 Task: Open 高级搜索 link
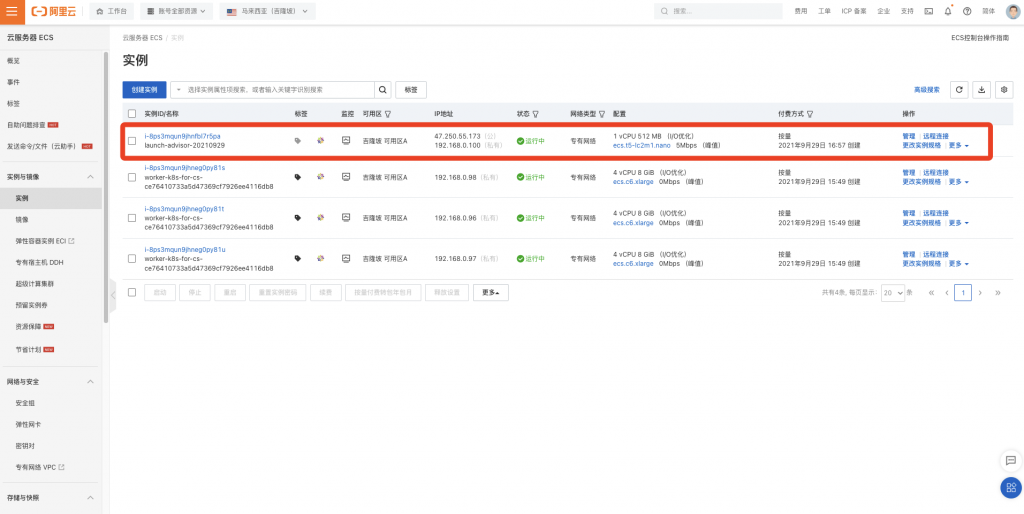[927, 89]
